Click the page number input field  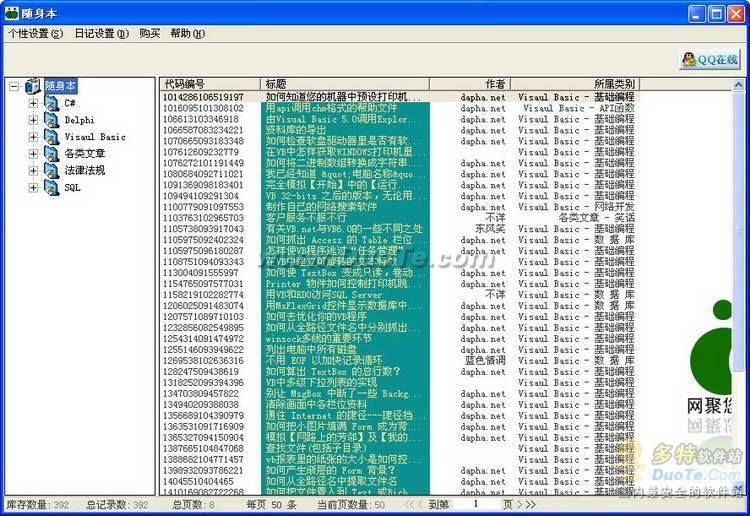[x=475, y=504]
